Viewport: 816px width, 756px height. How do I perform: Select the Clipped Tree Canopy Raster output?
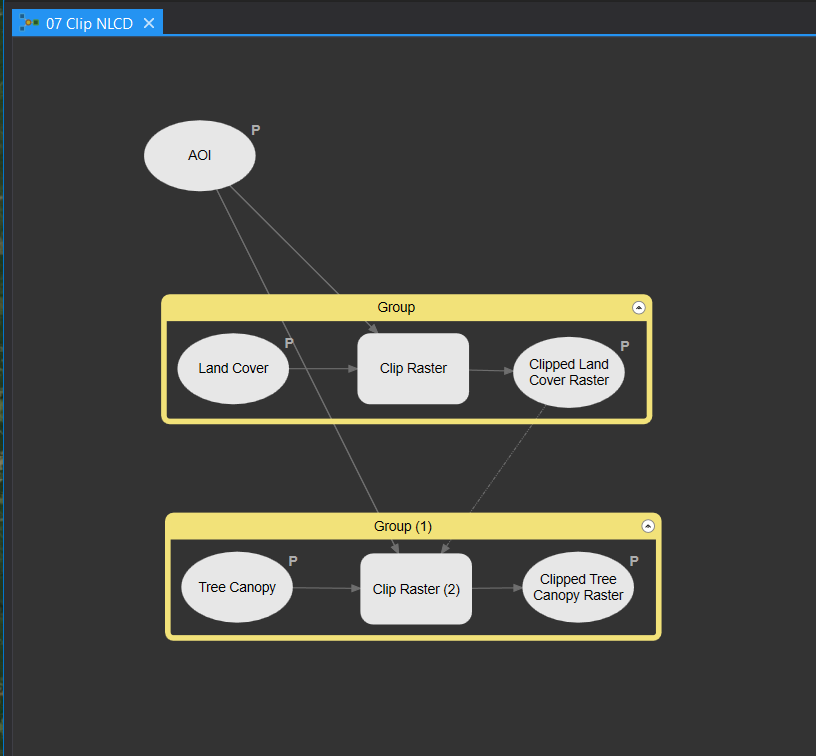578,587
